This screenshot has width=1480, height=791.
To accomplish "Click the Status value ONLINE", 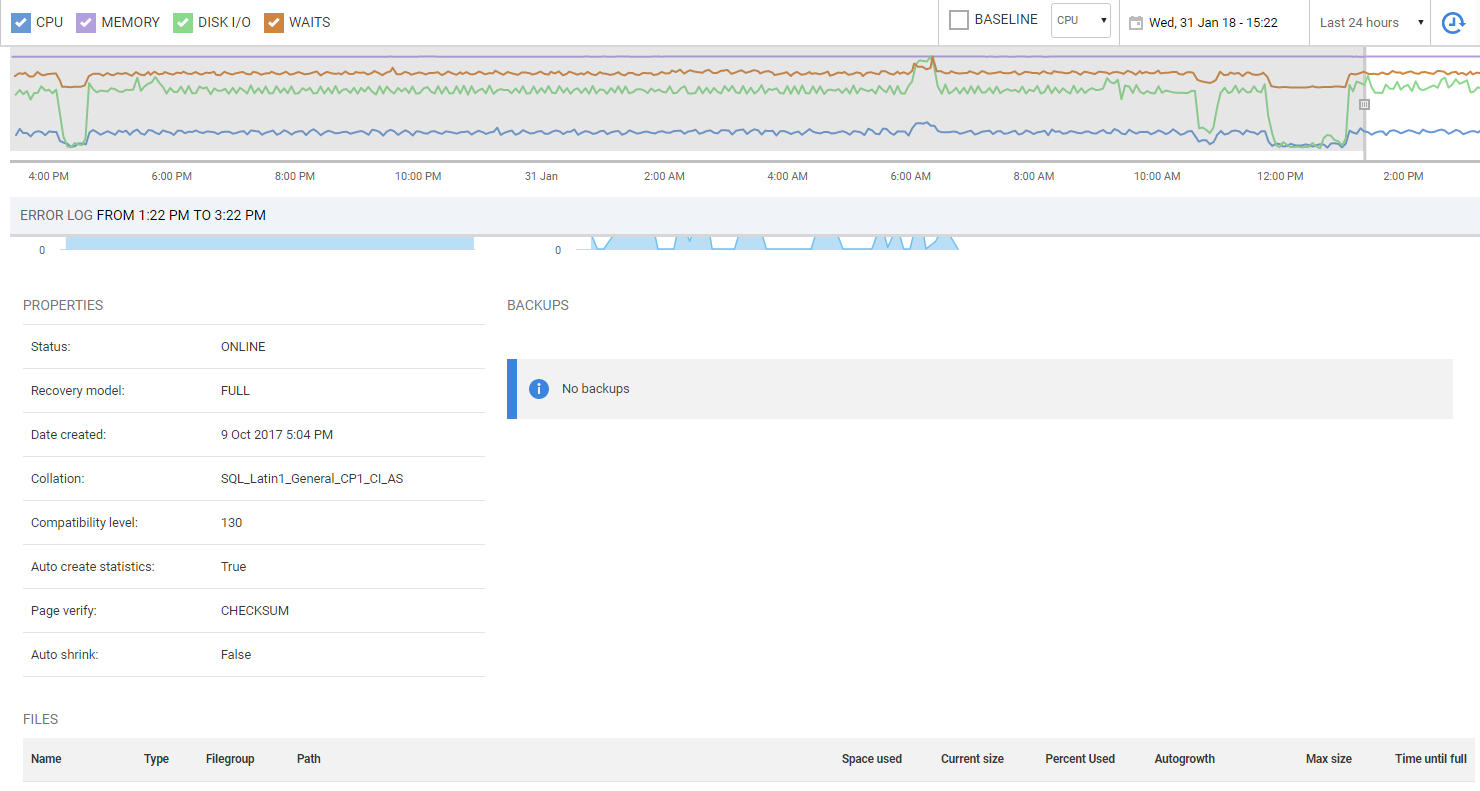I will (x=243, y=347).
